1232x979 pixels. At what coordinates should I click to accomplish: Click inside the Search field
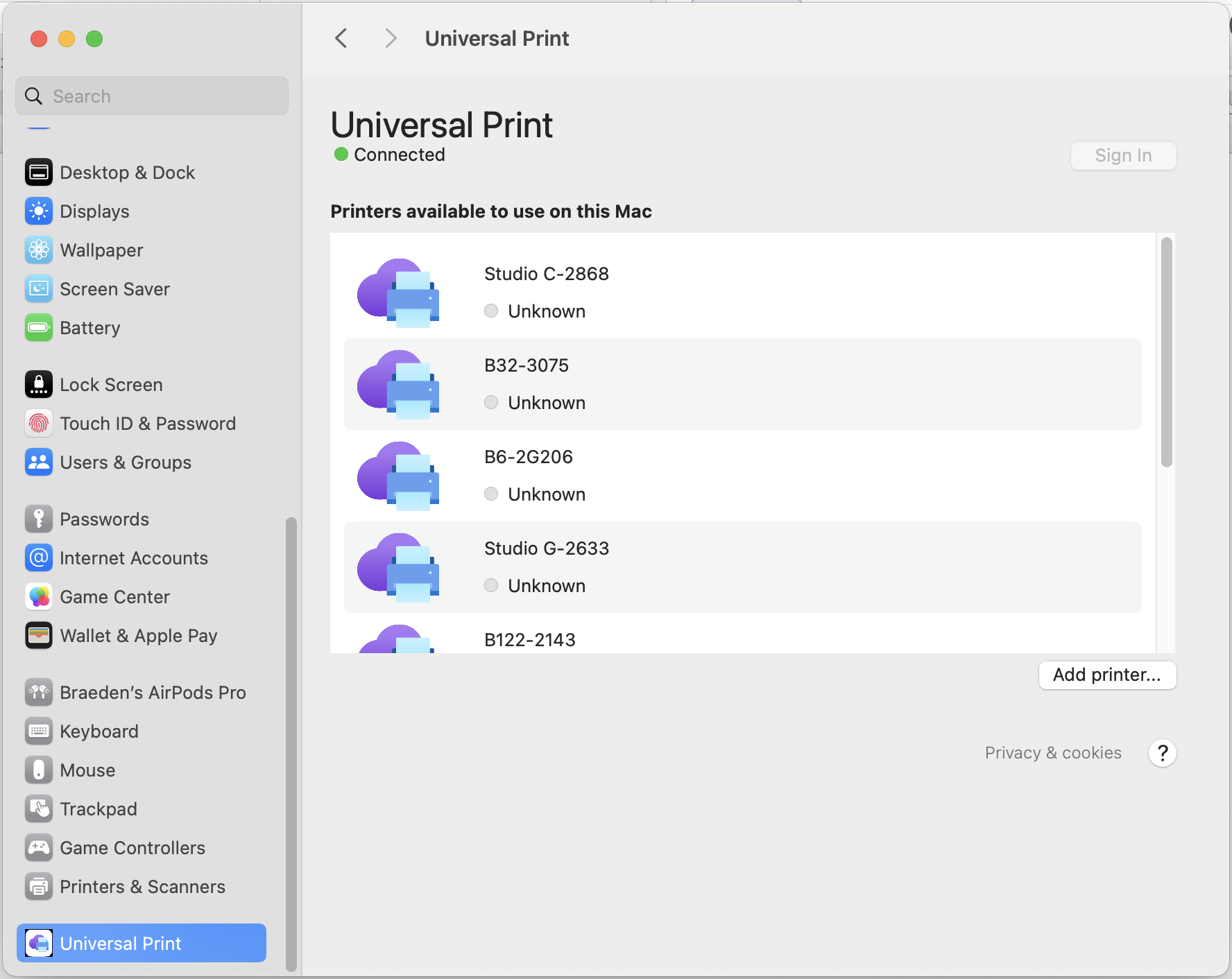(x=151, y=96)
